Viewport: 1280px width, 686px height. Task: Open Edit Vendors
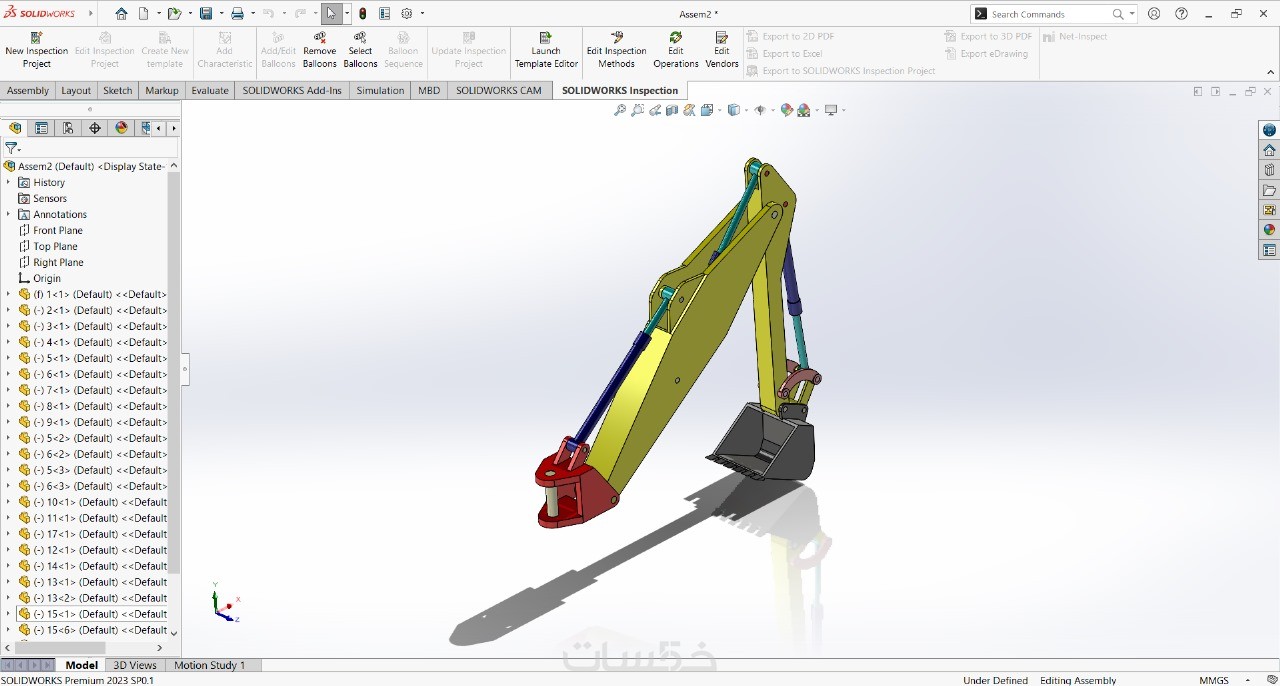[722, 50]
